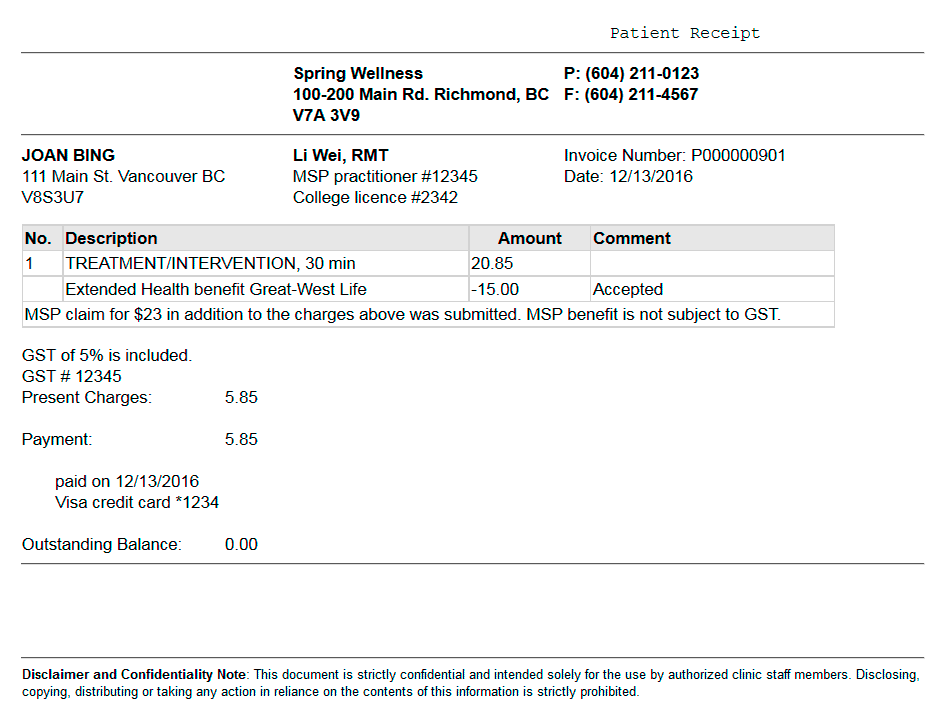Click the MSP claim note line

[402, 315]
